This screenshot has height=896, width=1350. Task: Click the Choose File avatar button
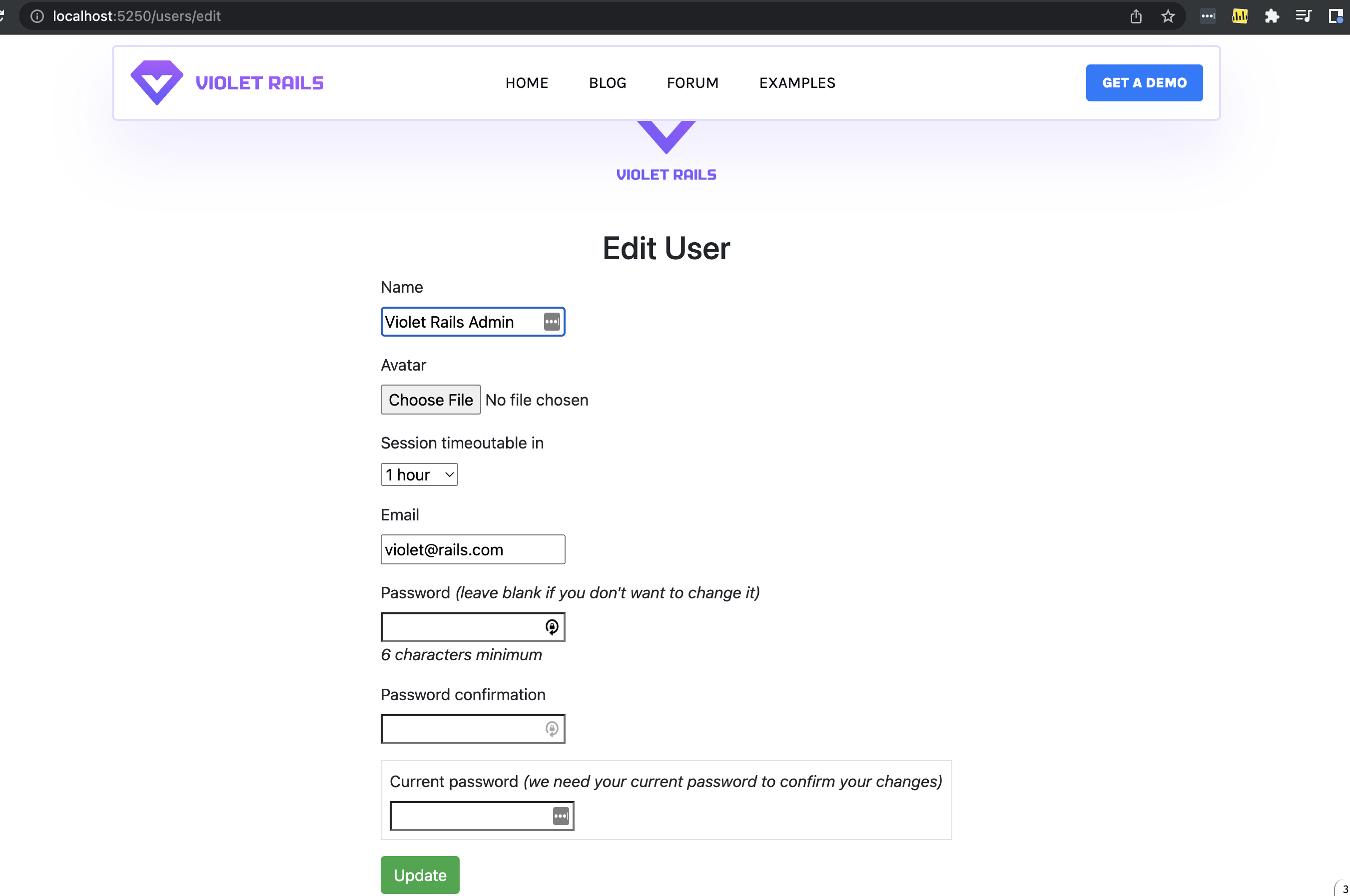tap(430, 400)
